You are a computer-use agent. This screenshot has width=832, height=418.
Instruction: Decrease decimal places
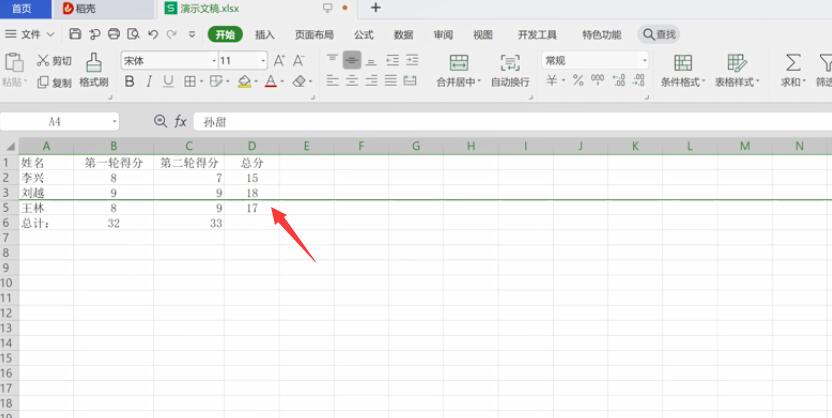point(638,81)
